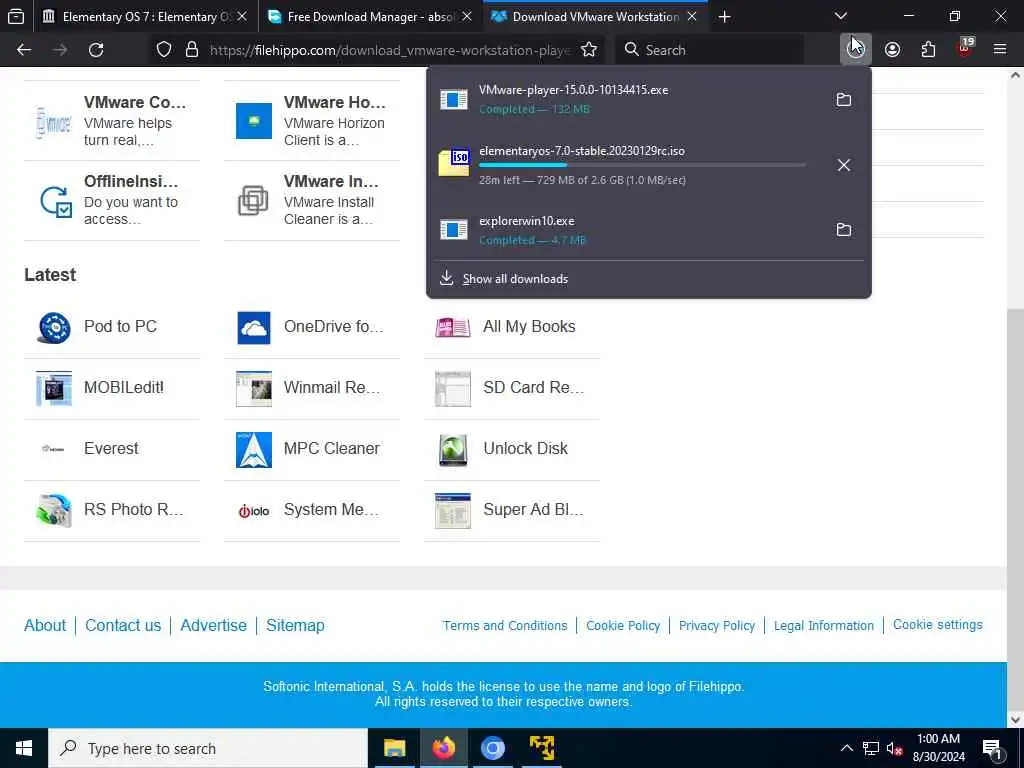Open the About footer link

click(x=45, y=626)
